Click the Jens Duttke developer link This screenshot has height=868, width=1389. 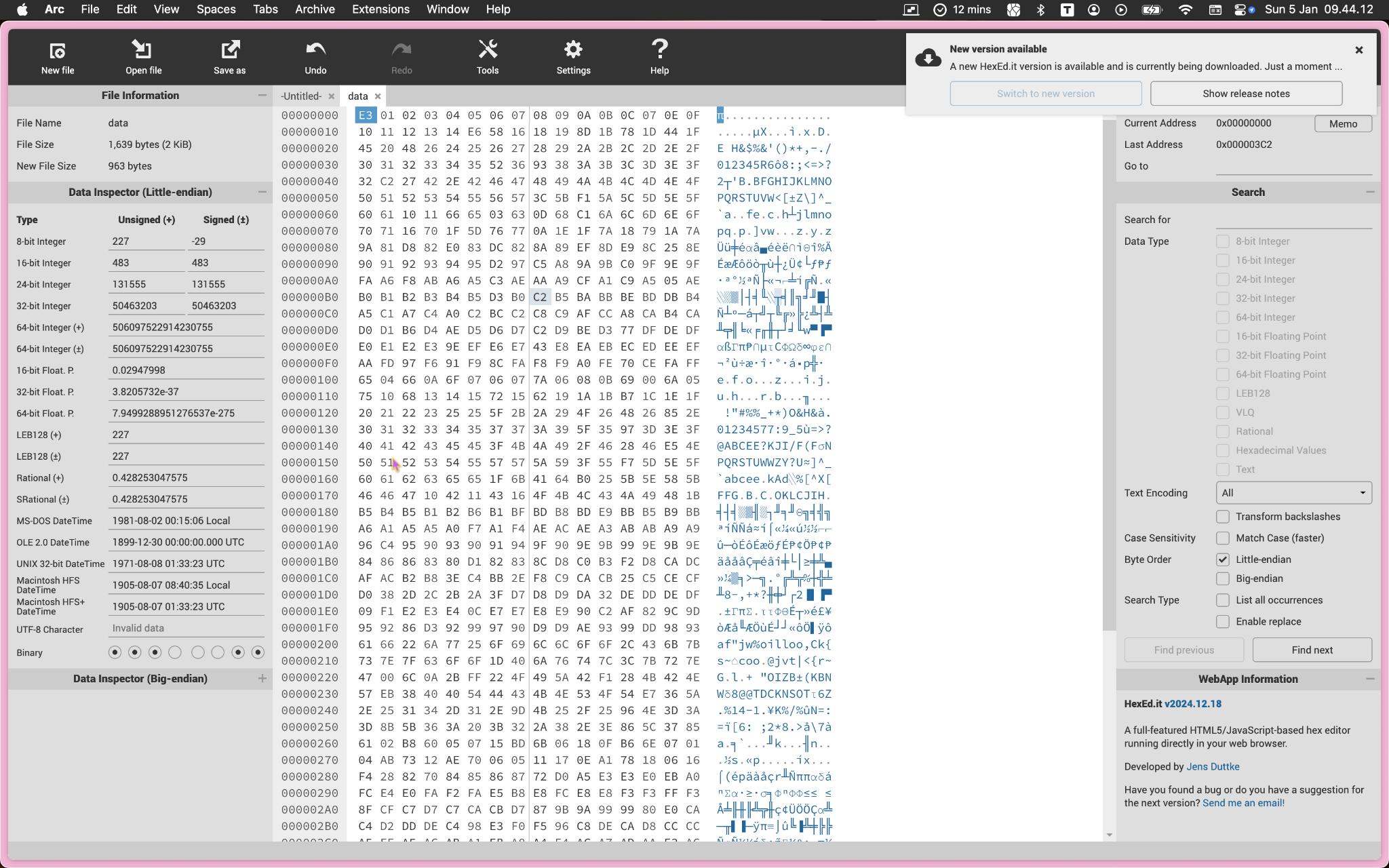(x=1213, y=767)
